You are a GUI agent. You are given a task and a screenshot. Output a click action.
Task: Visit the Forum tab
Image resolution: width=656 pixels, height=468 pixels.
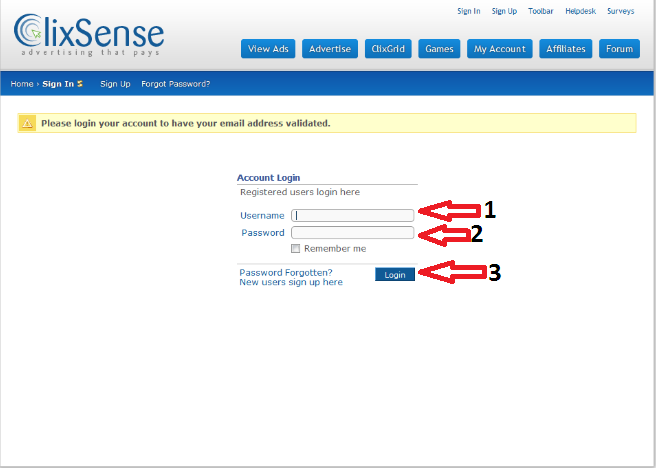click(x=620, y=49)
